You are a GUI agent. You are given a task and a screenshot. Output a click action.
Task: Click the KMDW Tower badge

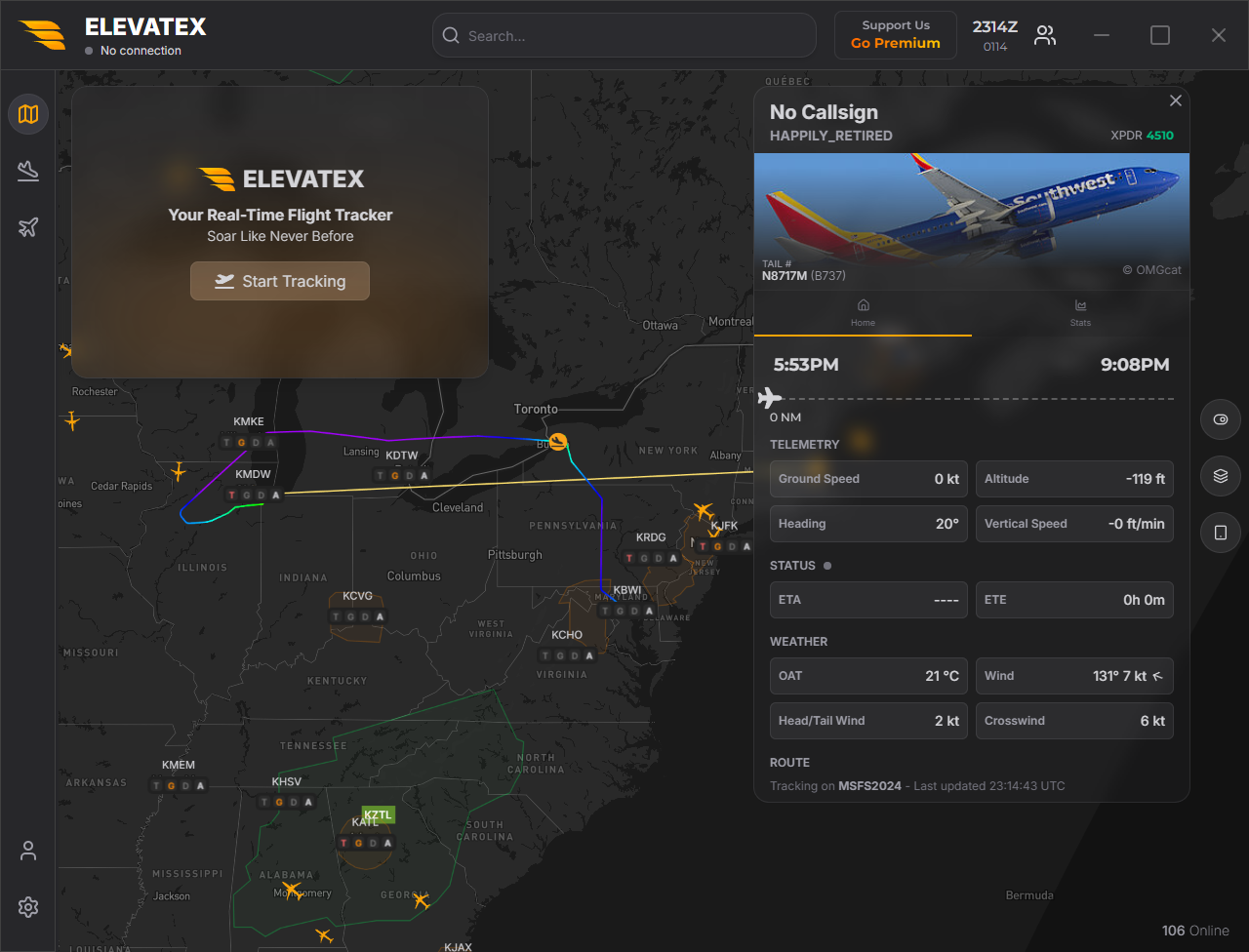[x=232, y=496]
